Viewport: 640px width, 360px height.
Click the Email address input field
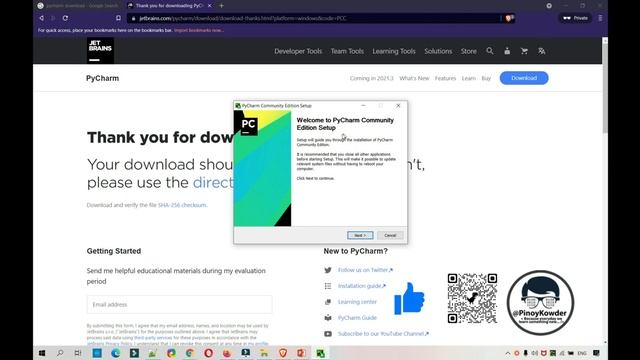click(179, 304)
